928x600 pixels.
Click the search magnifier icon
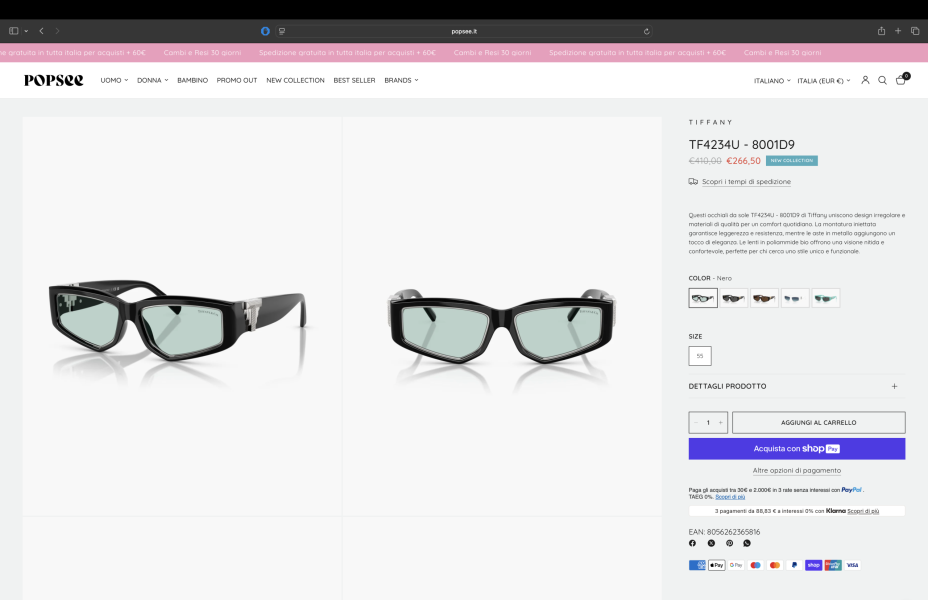pos(882,80)
